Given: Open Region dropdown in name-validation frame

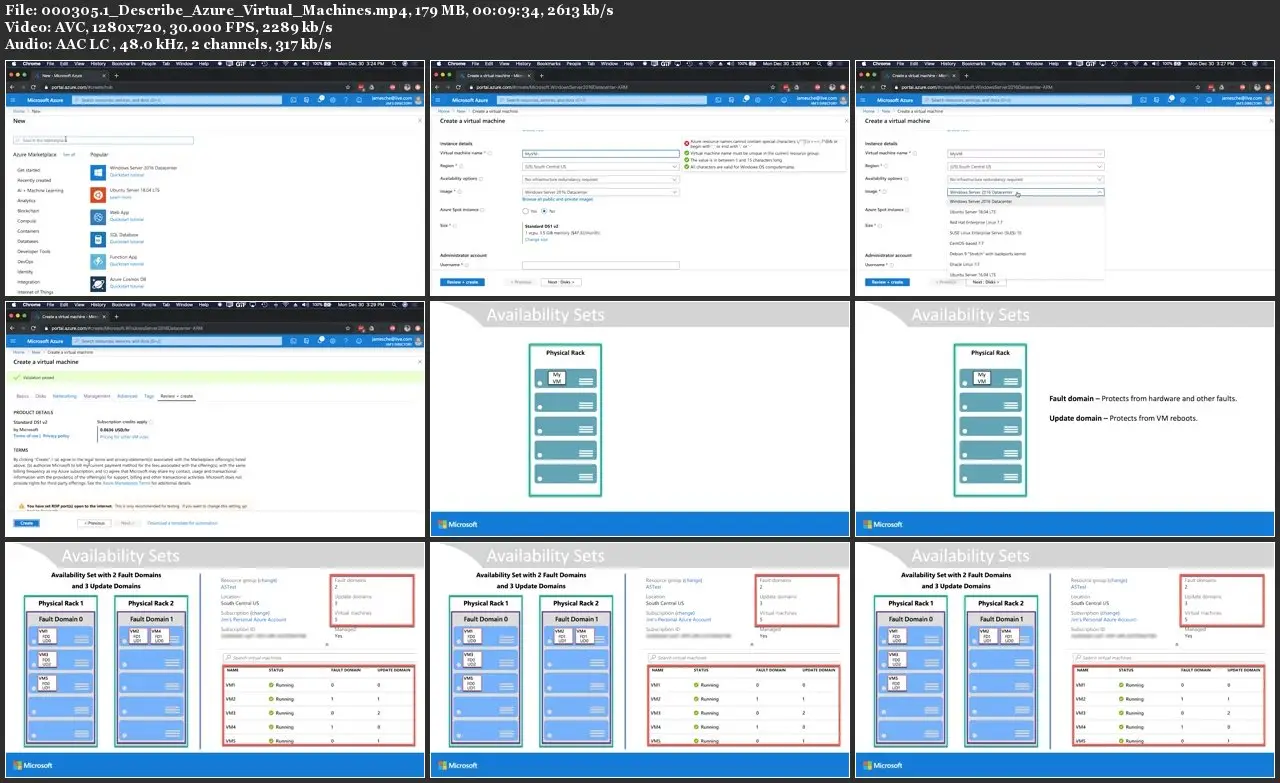Looking at the screenshot, I should point(601,166).
